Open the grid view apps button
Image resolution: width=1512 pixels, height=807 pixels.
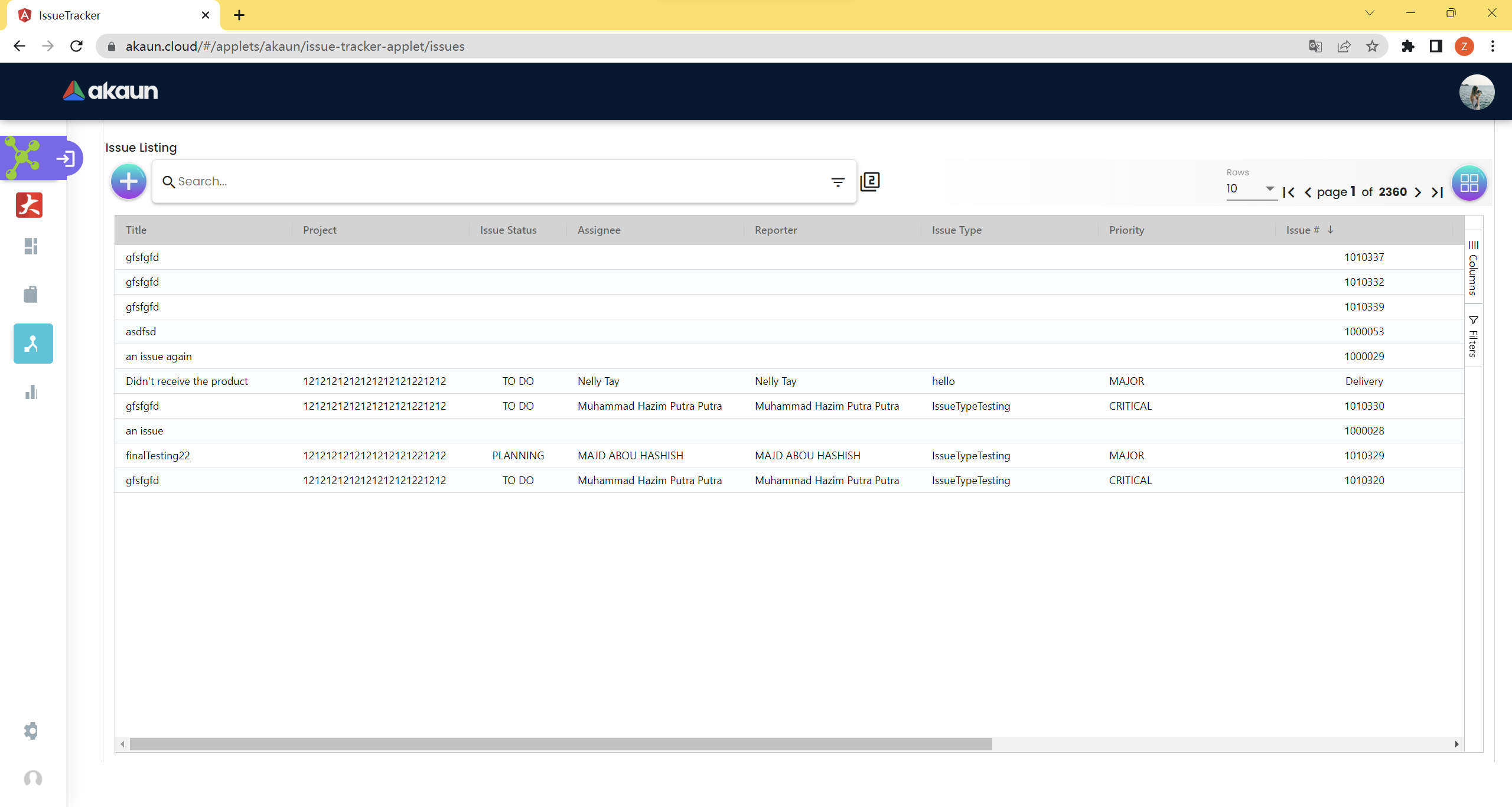click(1469, 183)
